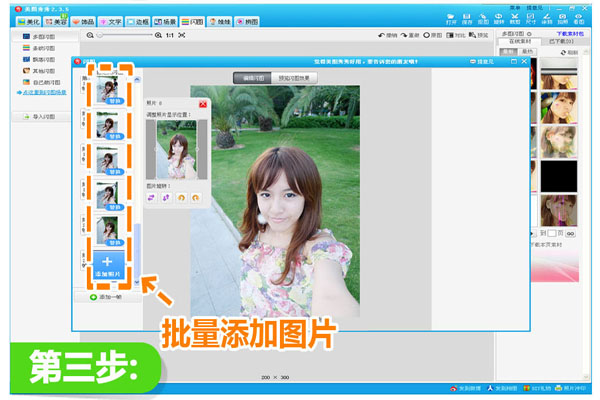This screenshot has width=600, height=400.
Task: Rotate photo left with the orange arrow
Action: (181, 198)
